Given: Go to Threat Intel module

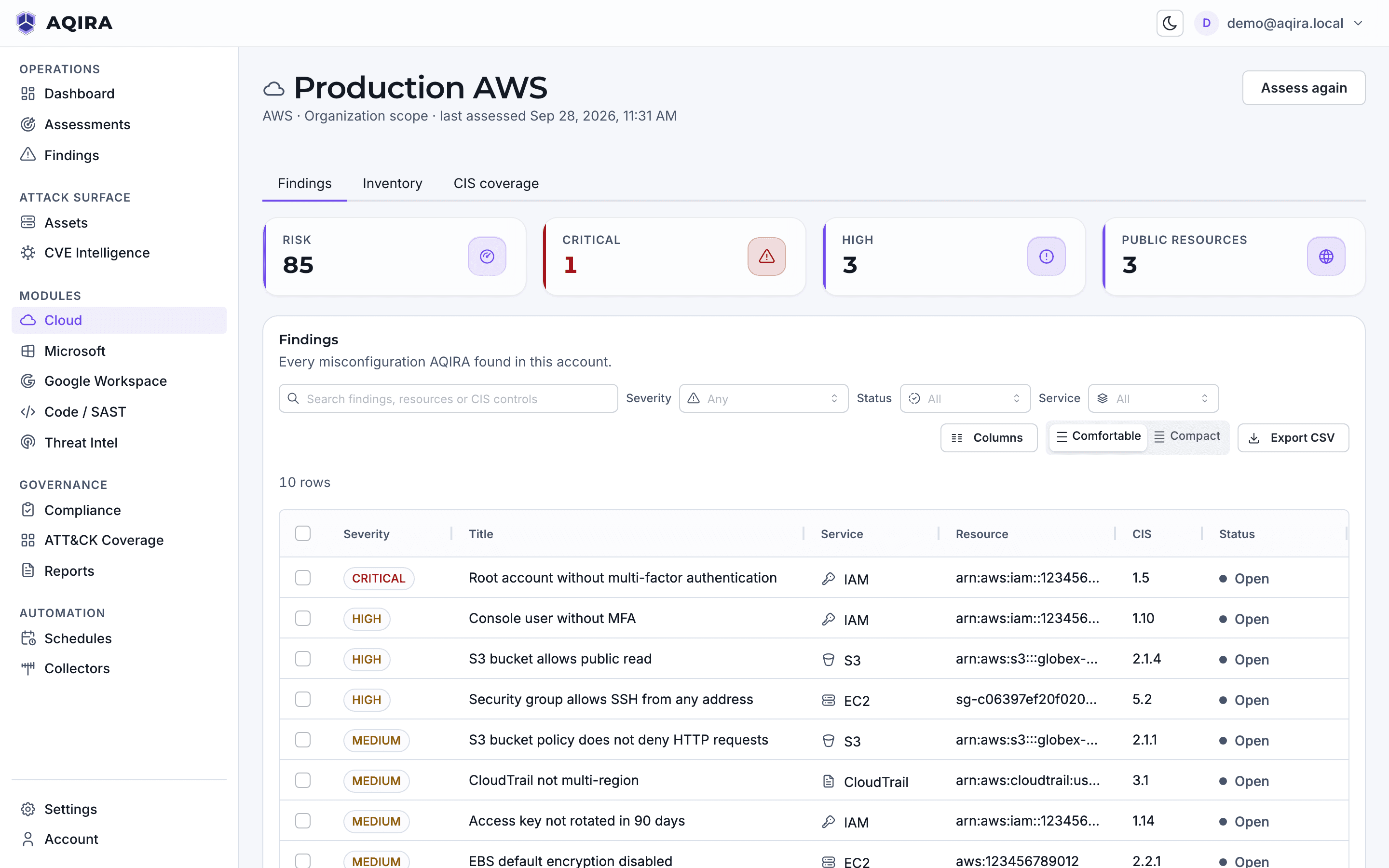Looking at the screenshot, I should coord(119,442).
